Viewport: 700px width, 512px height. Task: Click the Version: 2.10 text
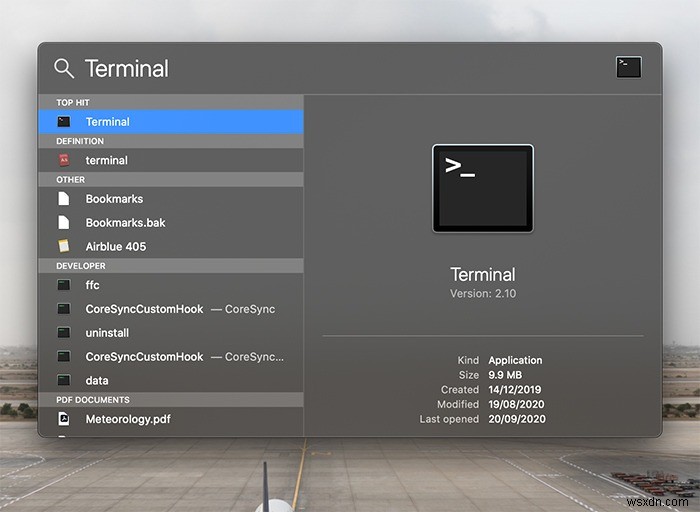click(x=483, y=294)
